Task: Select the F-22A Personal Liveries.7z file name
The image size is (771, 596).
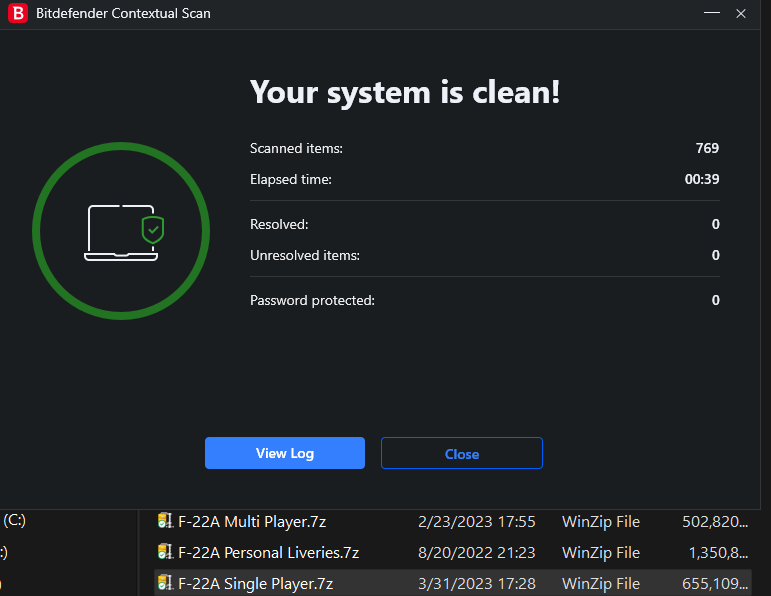Action: [x=268, y=552]
